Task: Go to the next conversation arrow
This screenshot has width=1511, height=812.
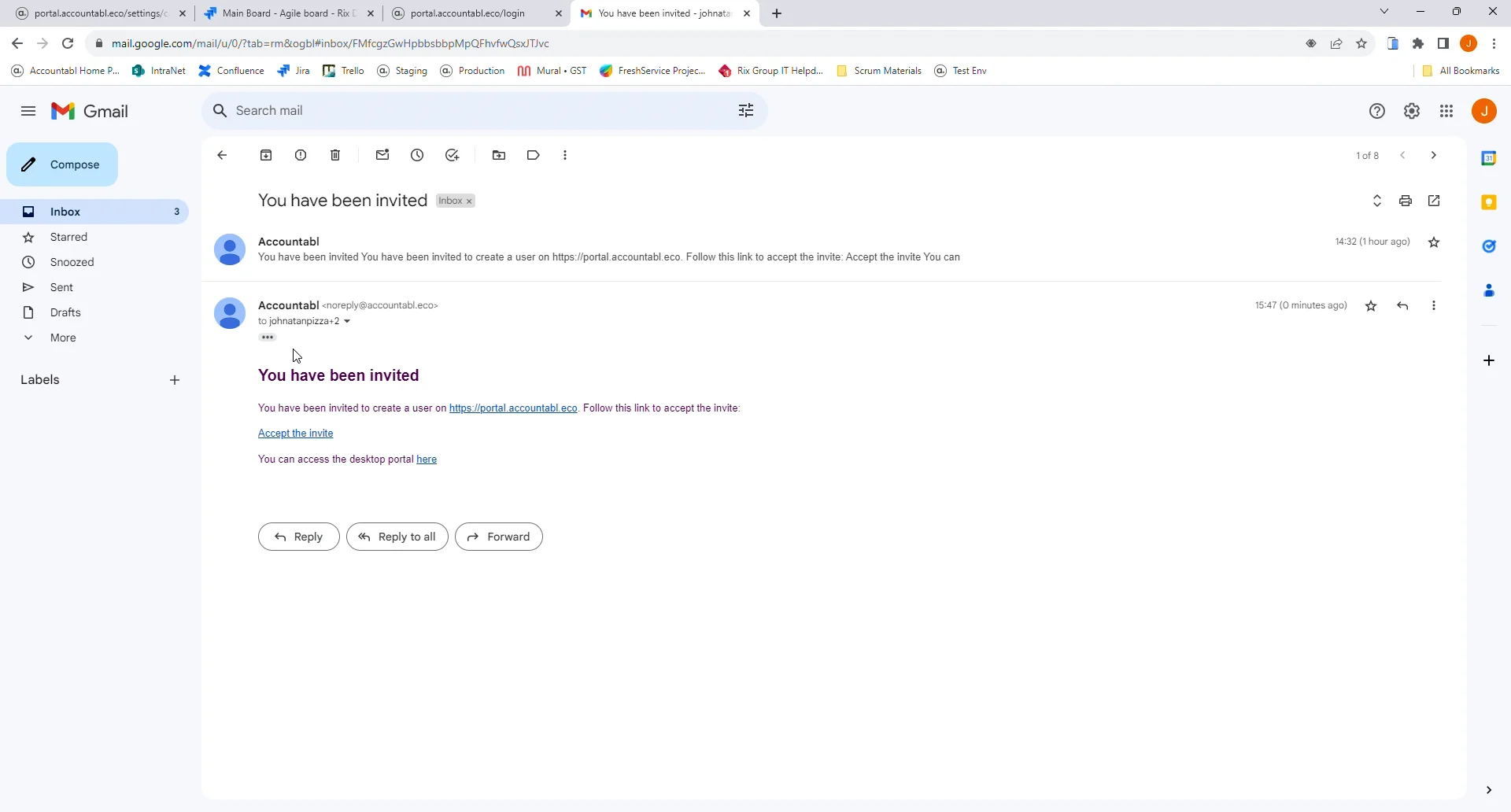Action: (1434, 156)
